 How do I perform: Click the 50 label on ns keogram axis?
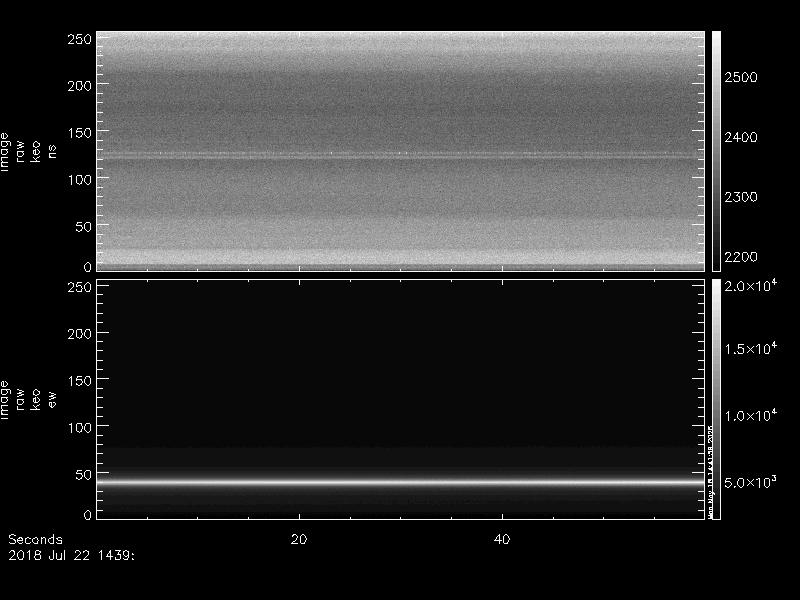point(84,227)
